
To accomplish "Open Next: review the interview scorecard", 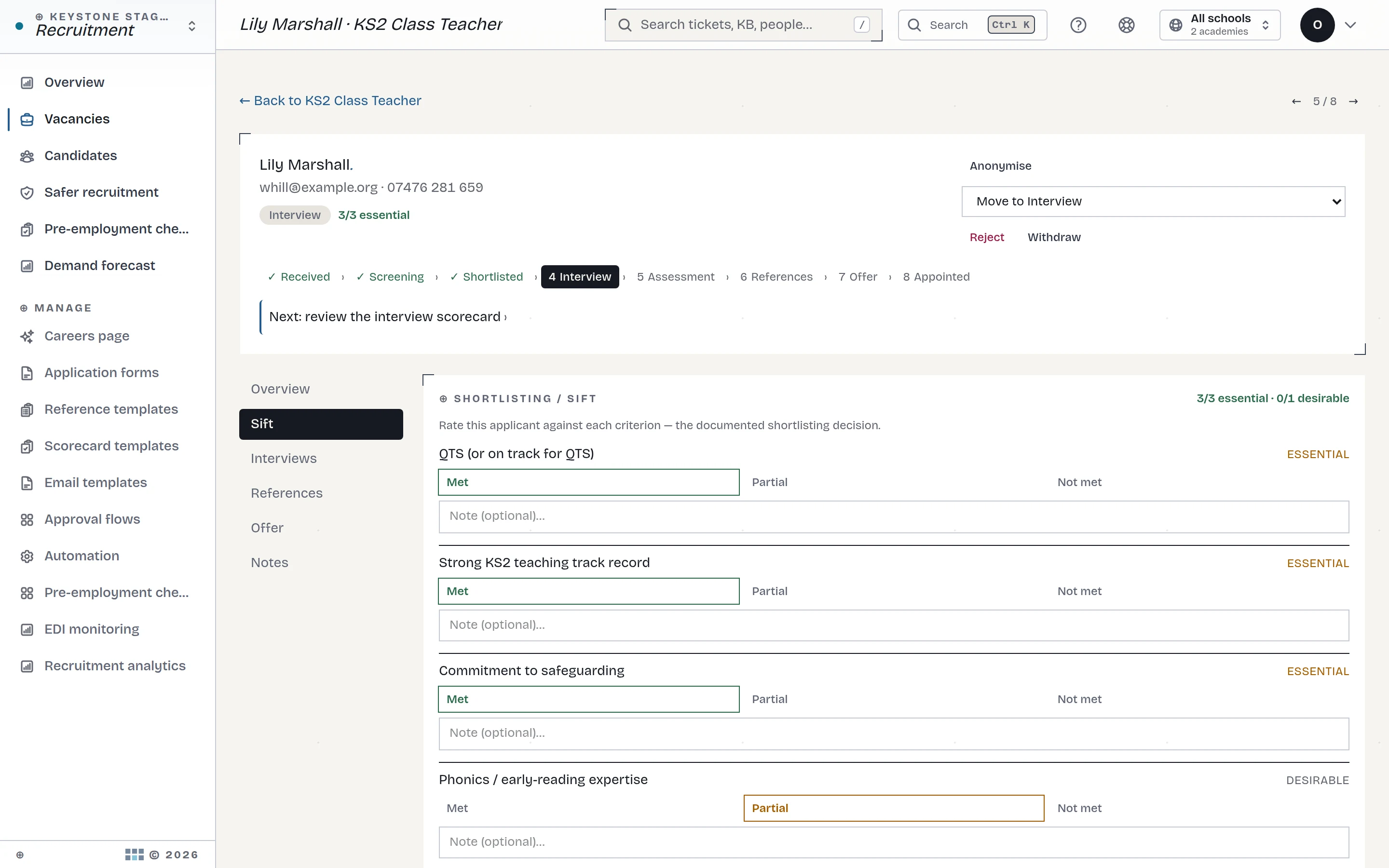I will tap(387, 317).
